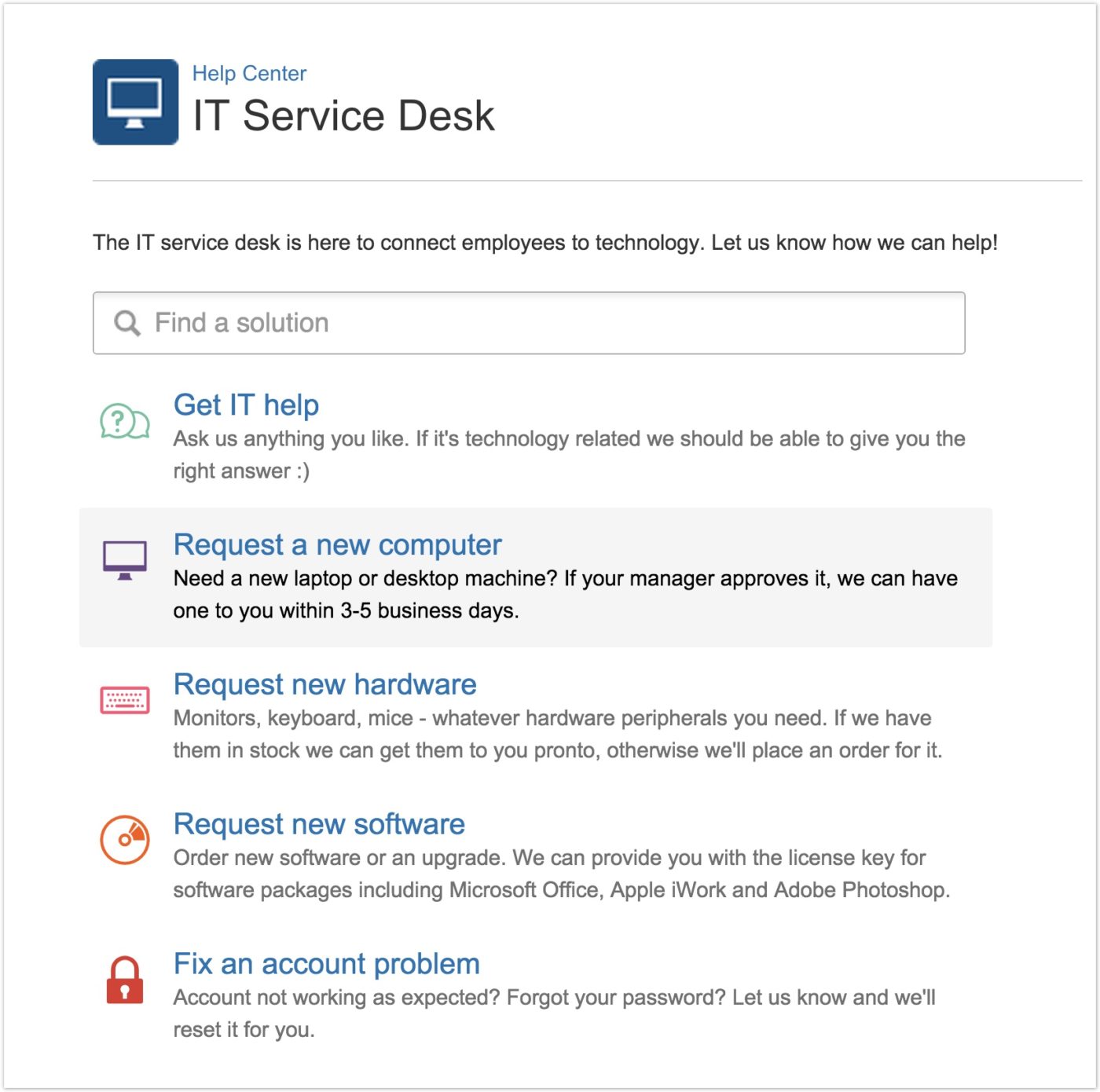Click the magnifying glass in the search bar
This screenshot has height=1092, width=1100.
tap(126, 322)
